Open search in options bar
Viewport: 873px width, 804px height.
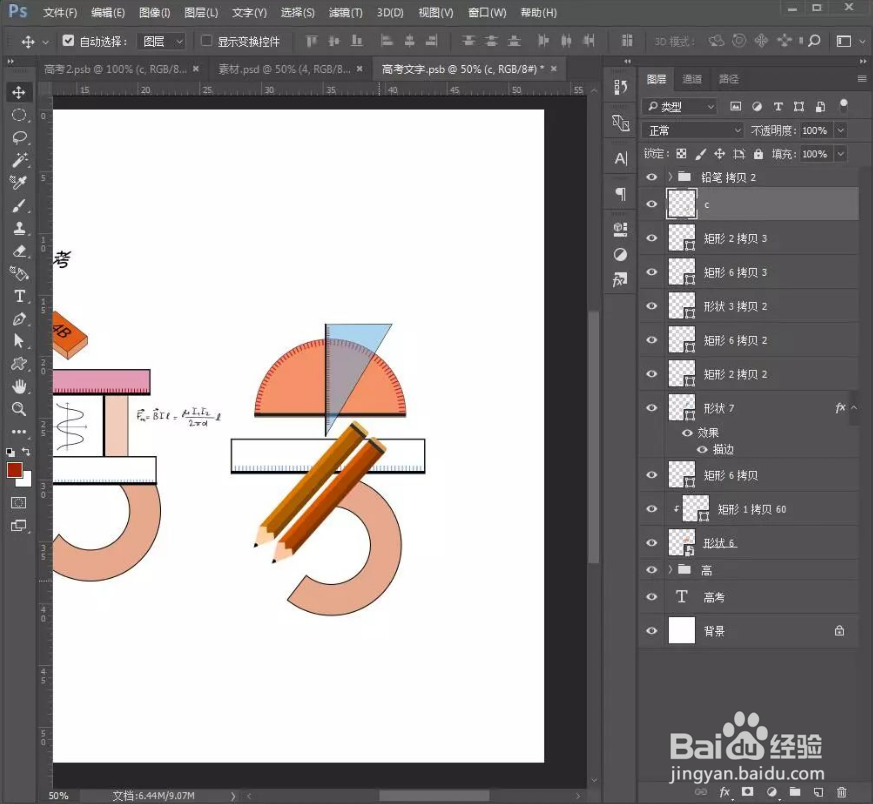click(x=814, y=41)
